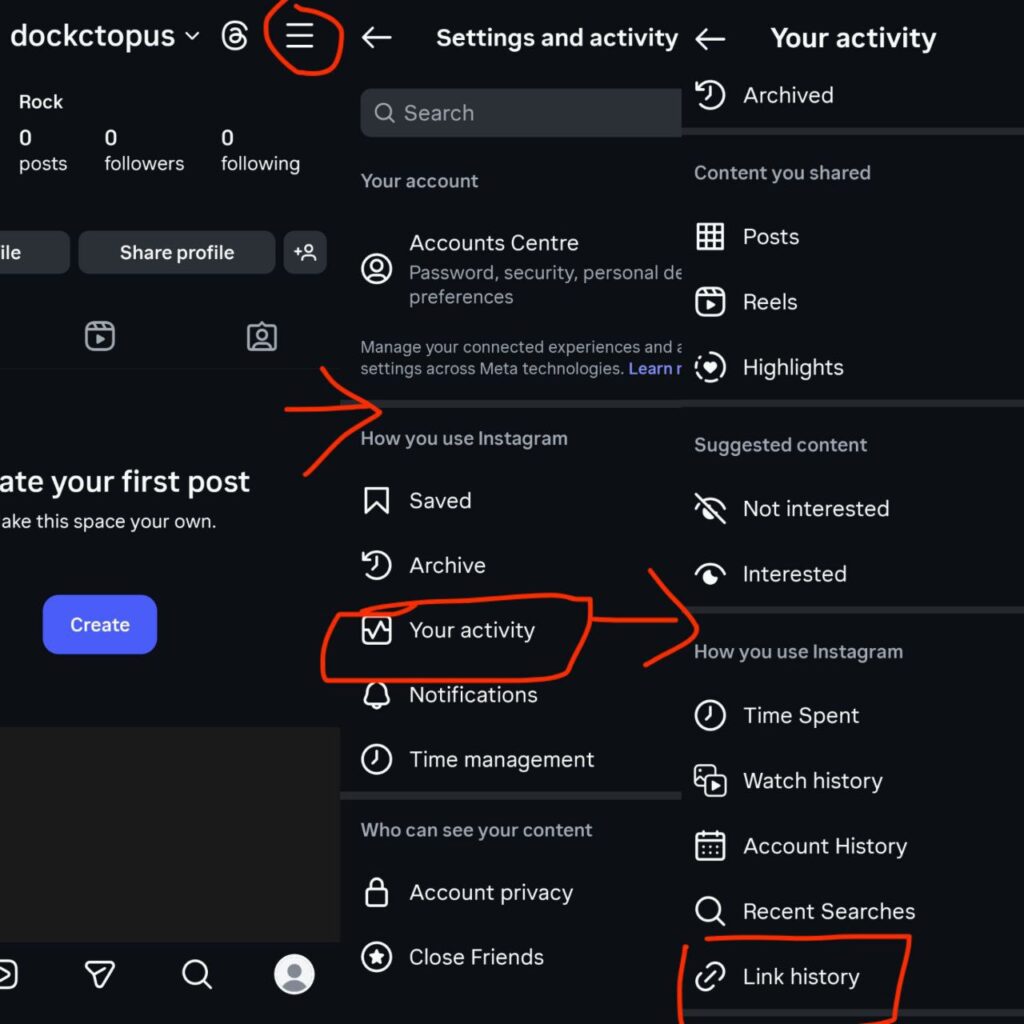Select the Saved bookmark icon
The image size is (1024, 1024).
click(377, 500)
